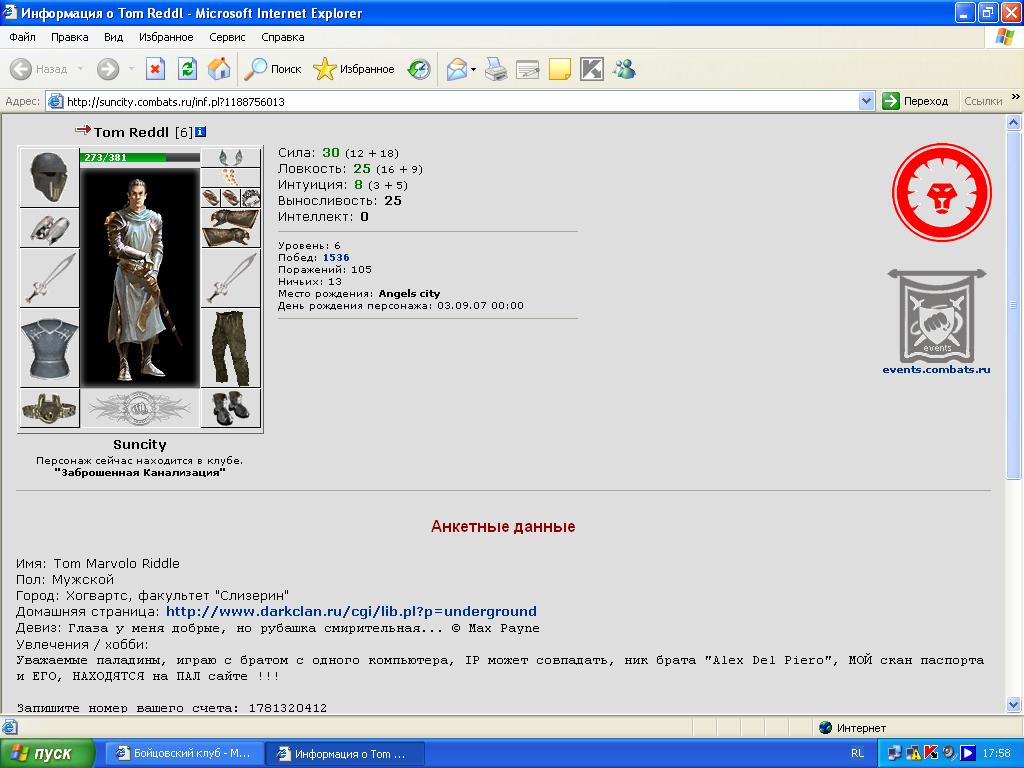The width and height of the screenshot is (1024, 768).
Task: Click the blue info icon beside Tom Reddl
Action: [x=200, y=132]
